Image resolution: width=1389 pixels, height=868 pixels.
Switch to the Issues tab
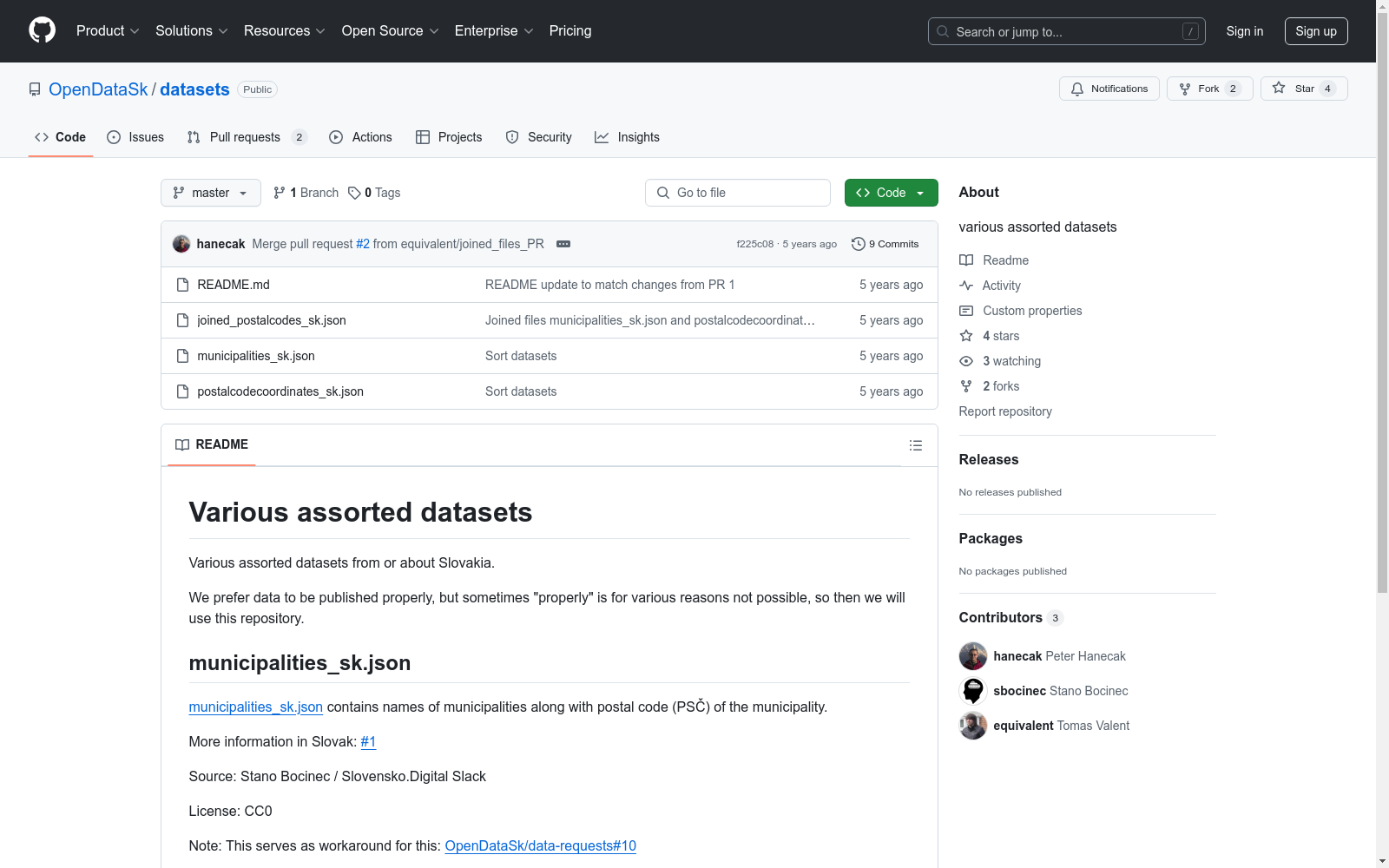point(135,137)
